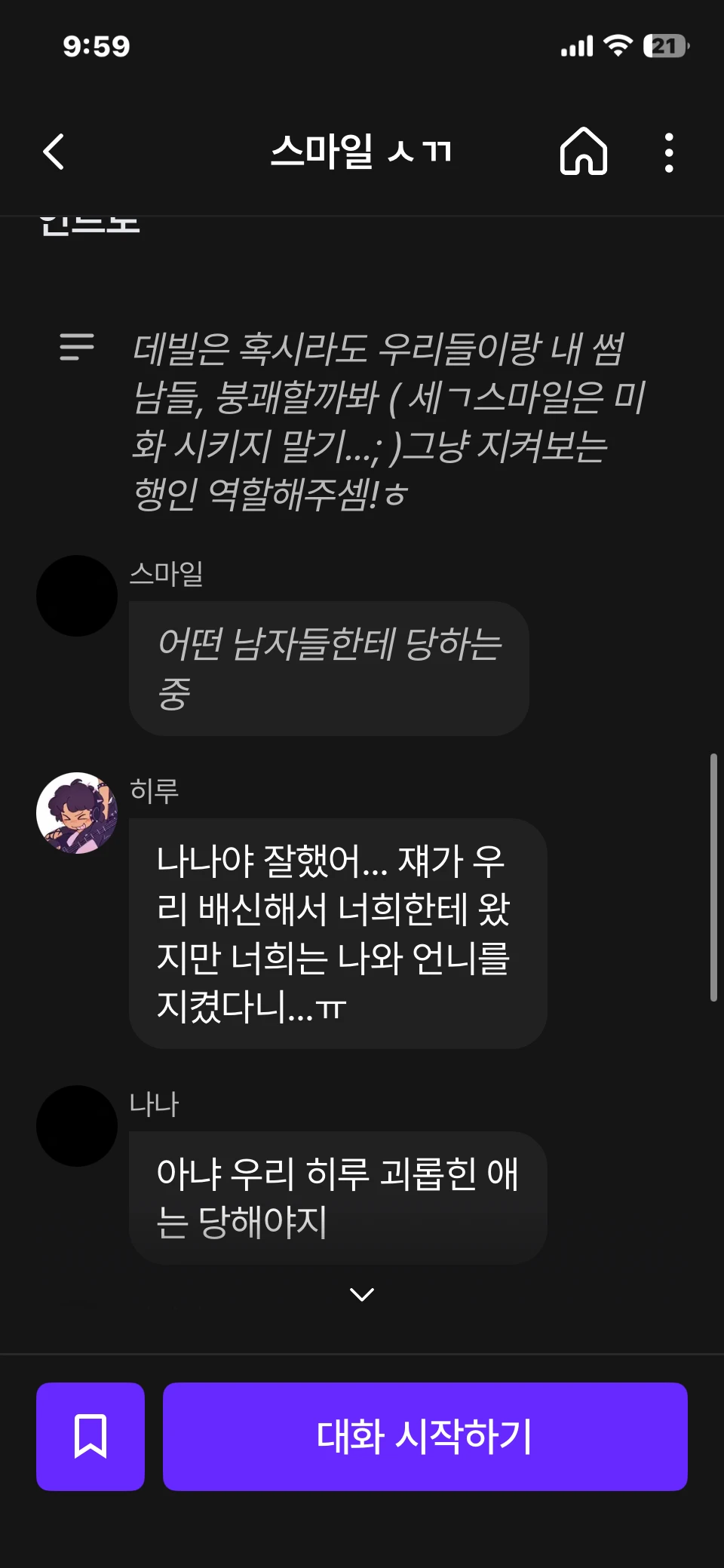Screen dimensions: 724x1568
Task: Tap the back arrow icon
Action: (54, 152)
